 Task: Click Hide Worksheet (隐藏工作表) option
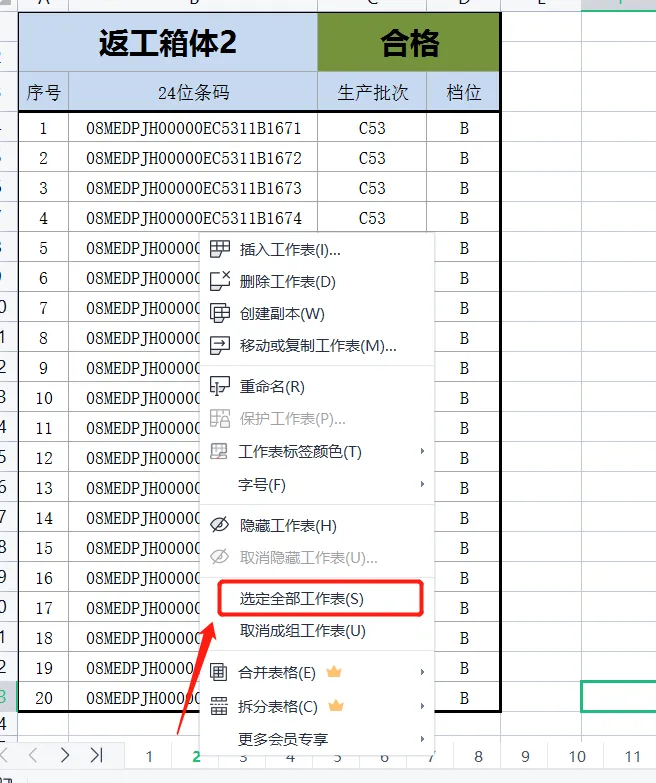pyautogui.click(x=317, y=525)
